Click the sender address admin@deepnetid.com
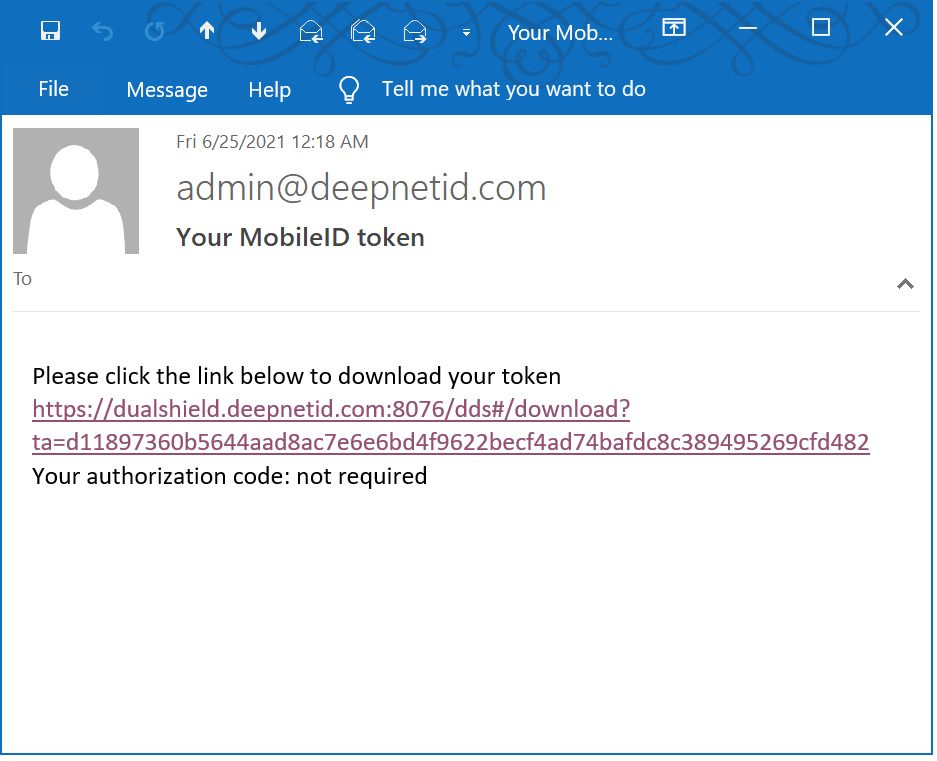The image size is (937, 761). 361,188
